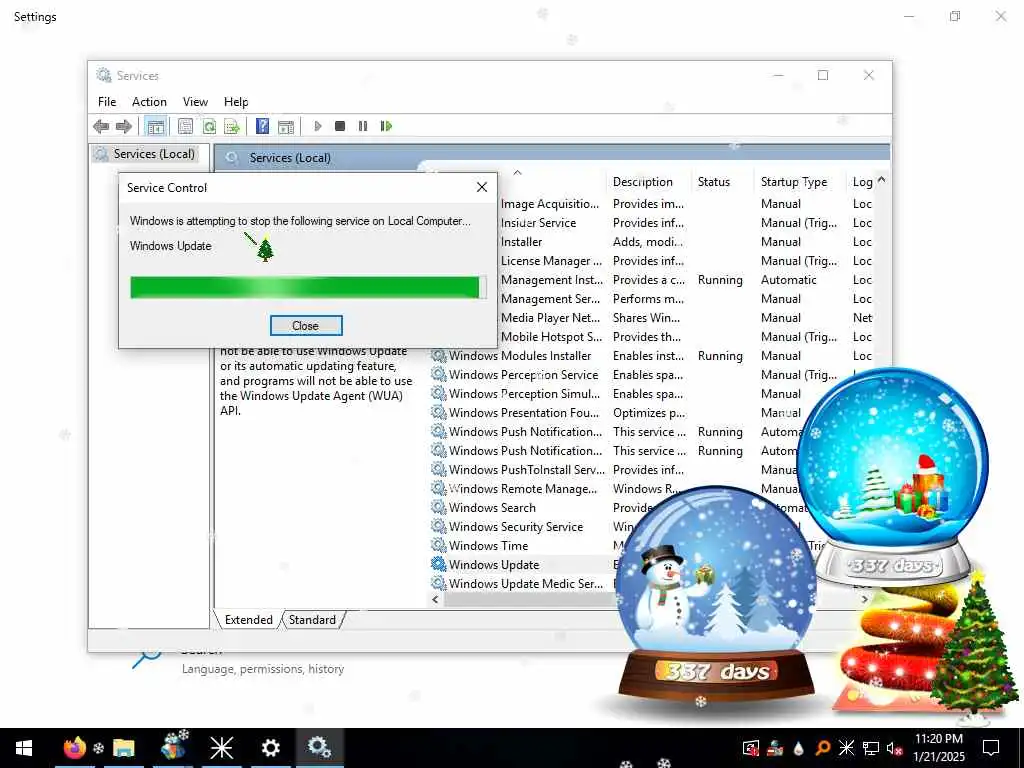The width and height of the screenshot is (1024, 768).
Task: Click Automatic startup type of Management Inst...
Action: [788, 280]
